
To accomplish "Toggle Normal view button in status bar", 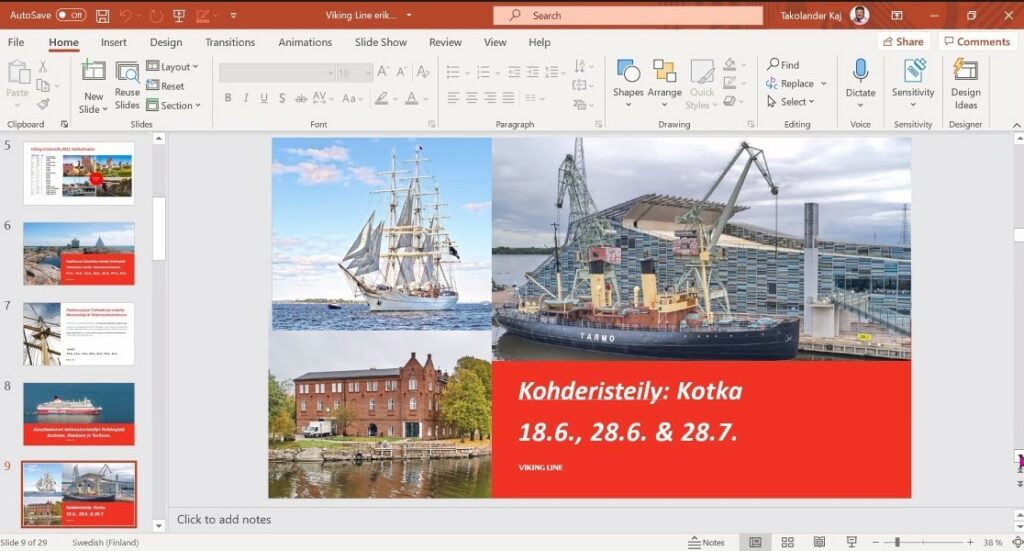I will (755, 542).
